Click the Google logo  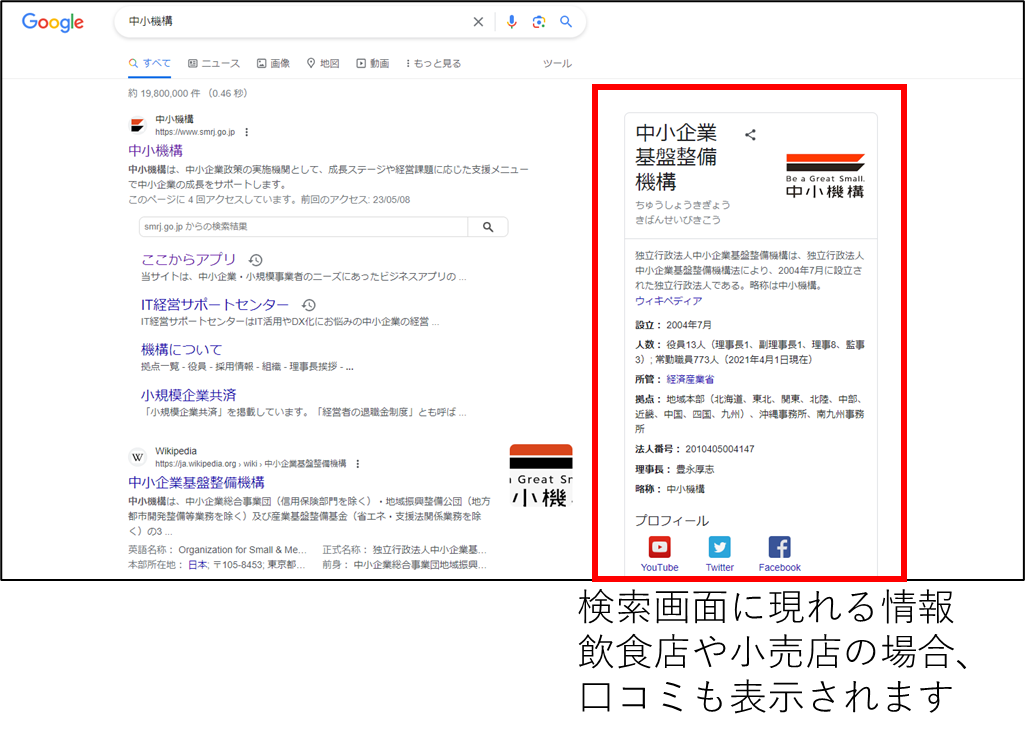51,22
